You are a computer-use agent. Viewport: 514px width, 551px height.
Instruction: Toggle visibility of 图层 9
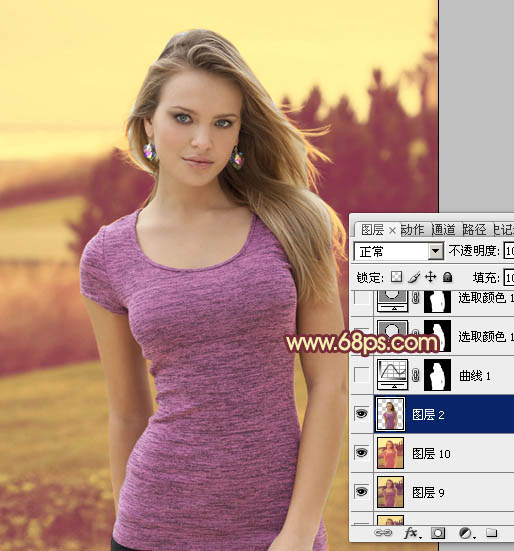click(362, 492)
